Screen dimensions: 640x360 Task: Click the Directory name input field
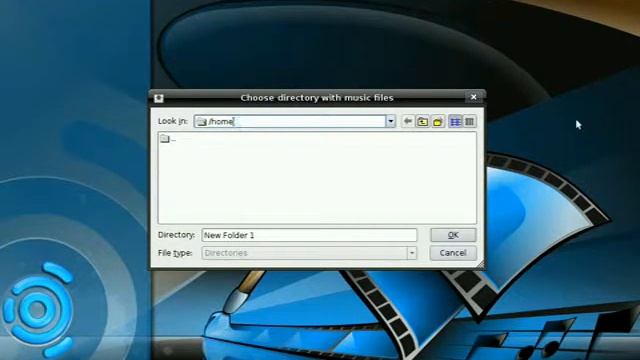pyautogui.click(x=309, y=235)
